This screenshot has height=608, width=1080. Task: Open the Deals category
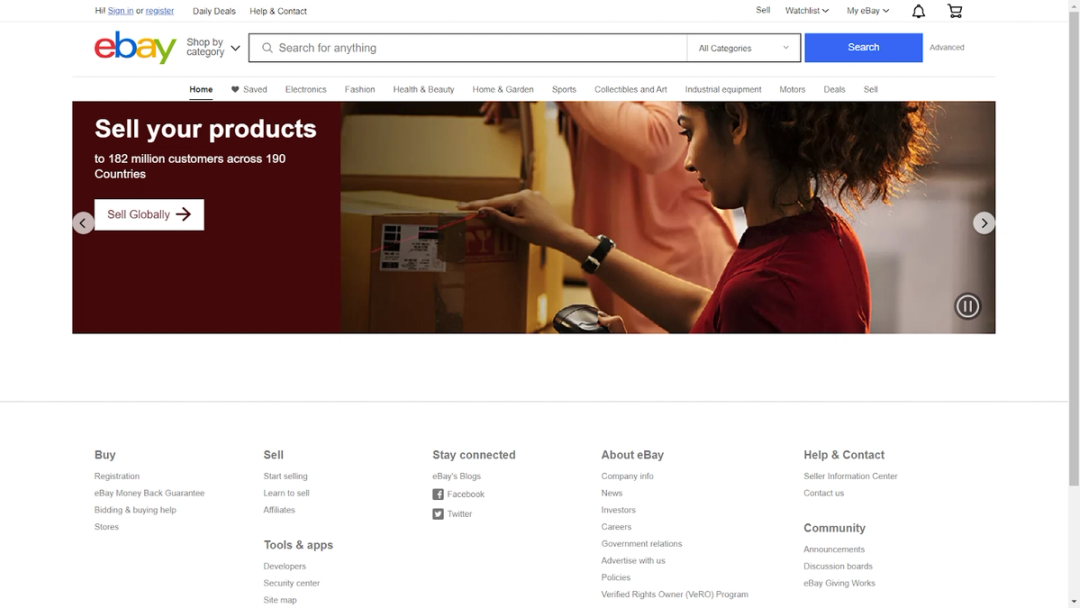click(834, 90)
